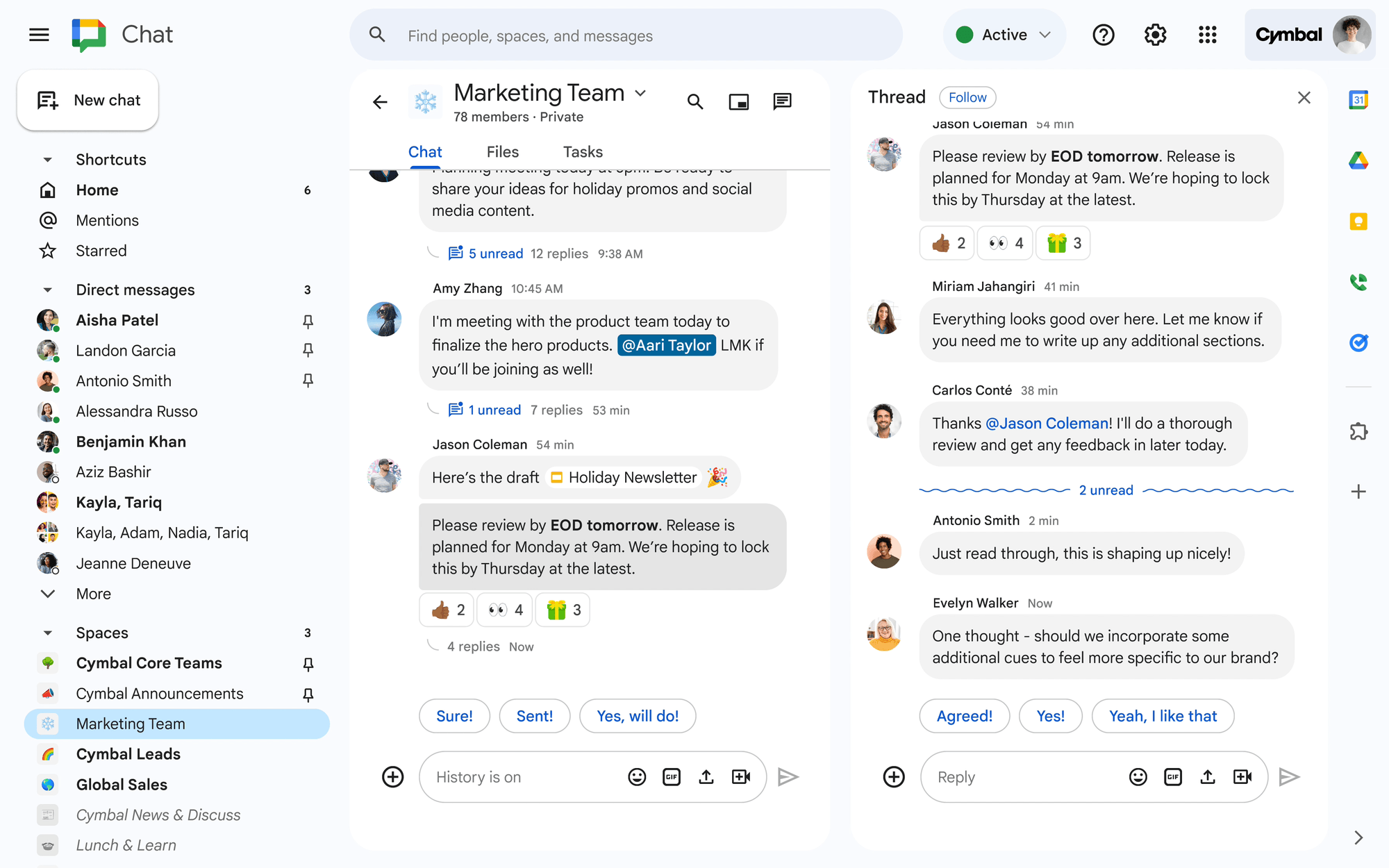The height and width of the screenshot is (868, 1389).
Task: Show threads panel icon in space header
Action: [x=782, y=102]
